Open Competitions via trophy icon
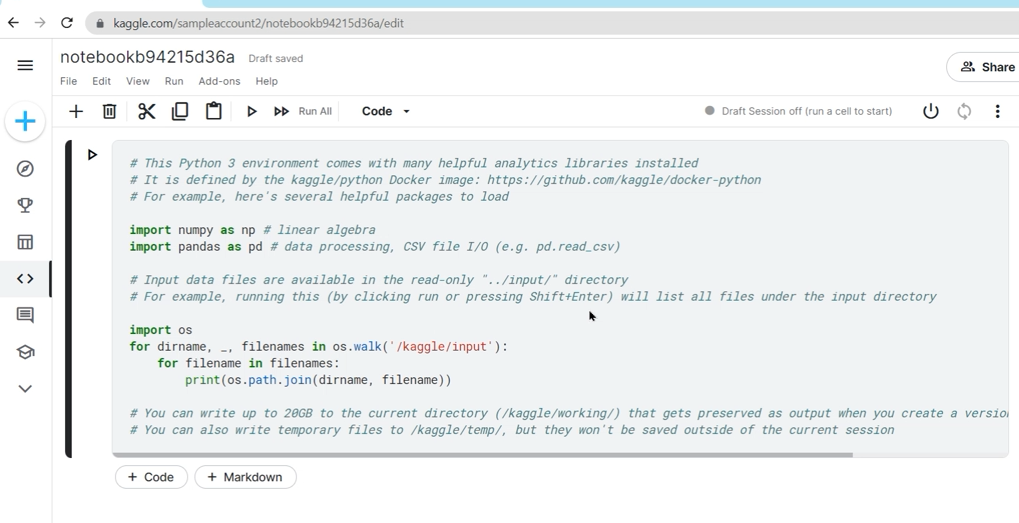The height and width of the screenshot is (523, 1019). [25, 205]
